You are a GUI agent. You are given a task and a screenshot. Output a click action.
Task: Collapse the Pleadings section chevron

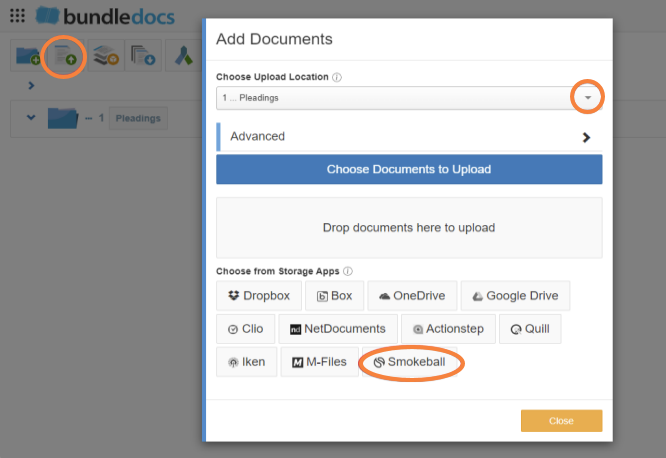(31, 117)
